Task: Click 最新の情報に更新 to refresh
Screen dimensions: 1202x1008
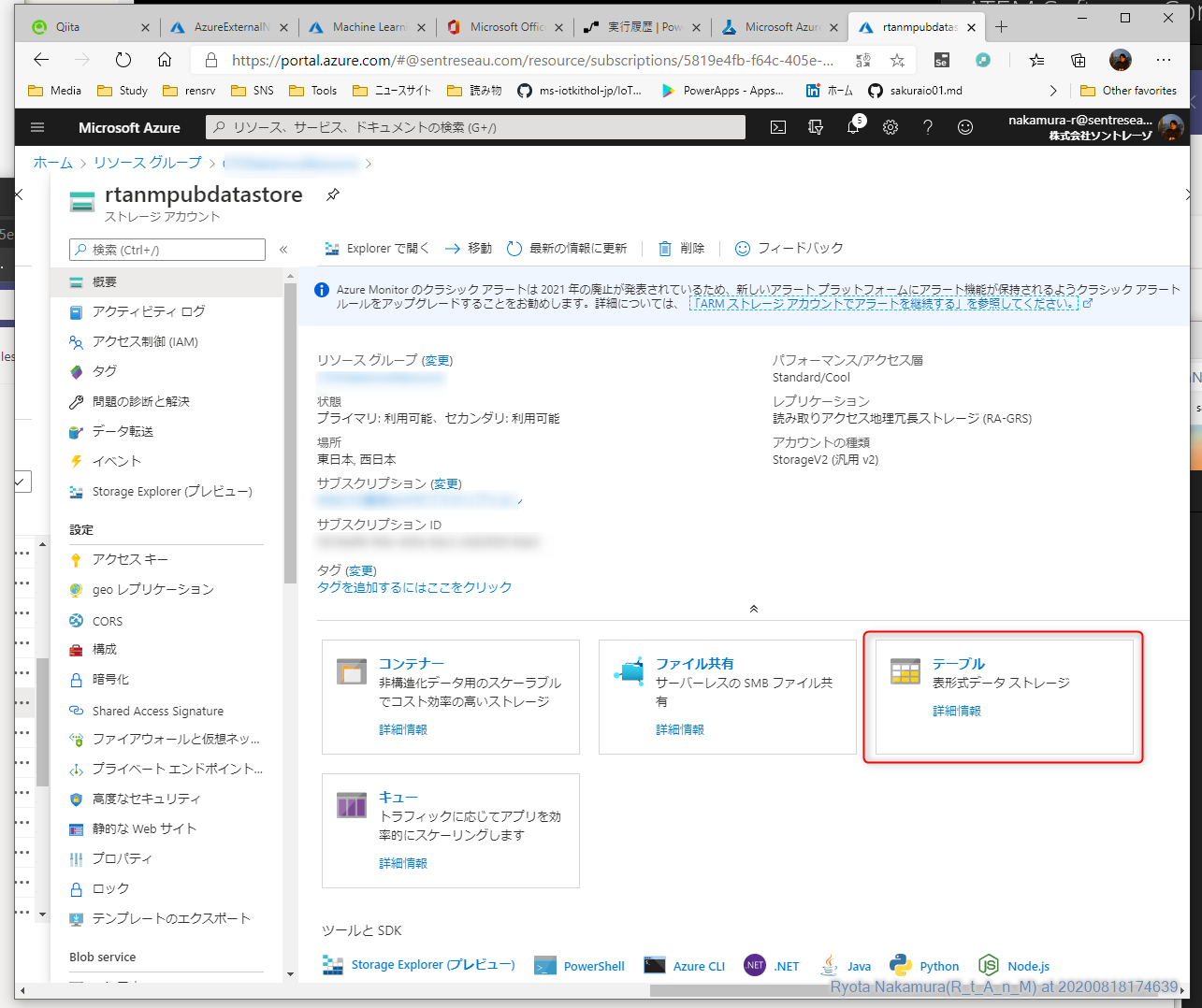Action: tap(567, 248)
